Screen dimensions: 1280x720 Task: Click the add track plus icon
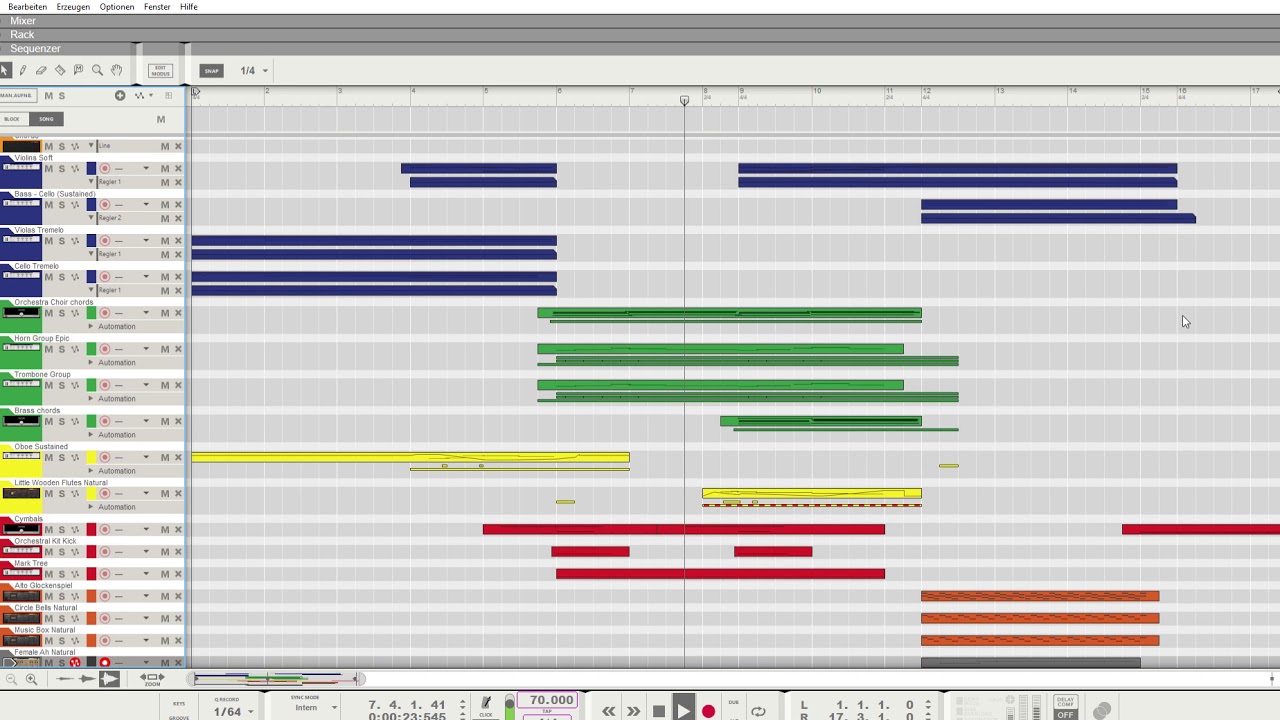pyautogui.click(x=120, y=96)
